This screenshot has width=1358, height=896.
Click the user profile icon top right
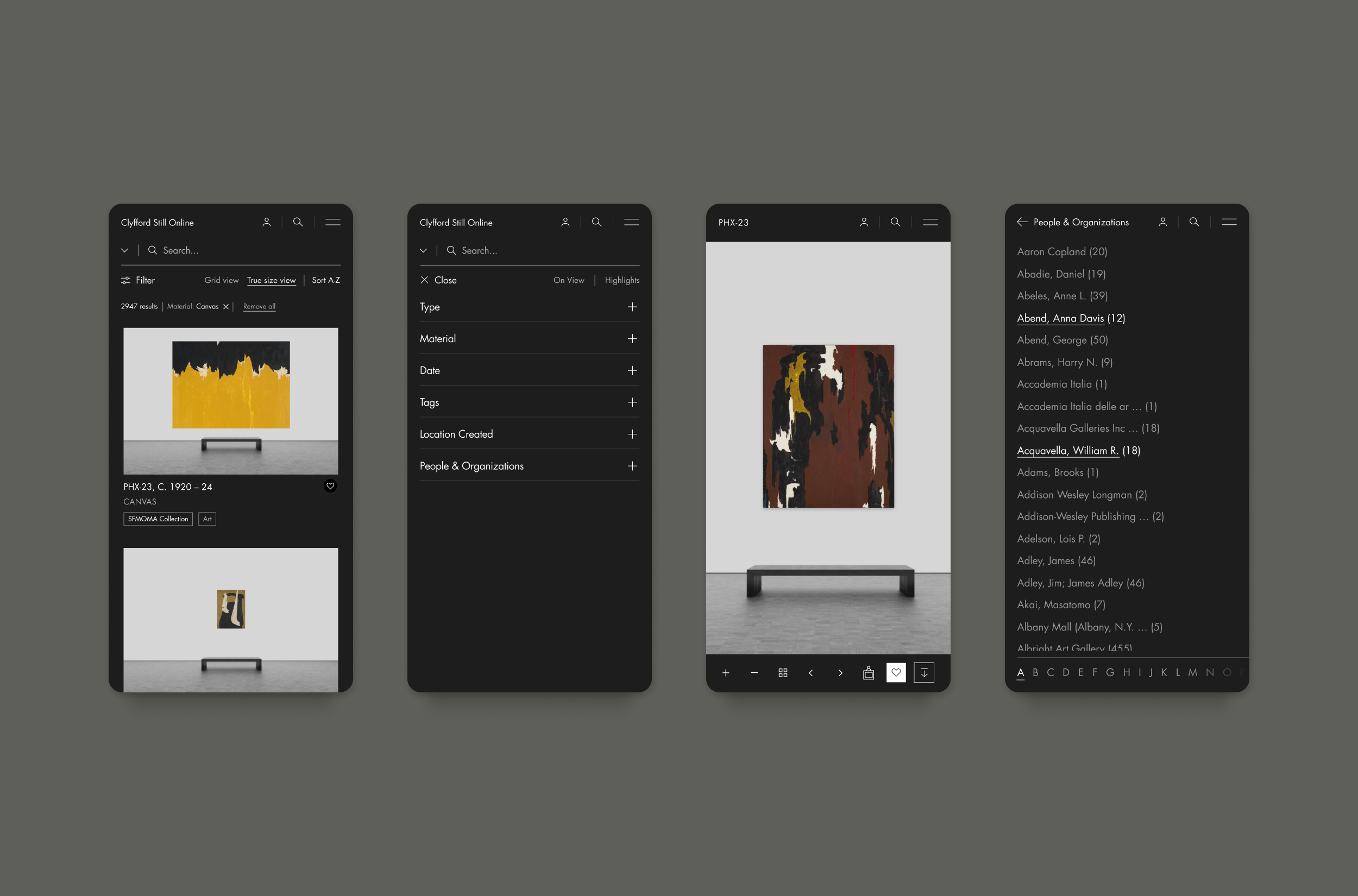(x=1162, y=222)
